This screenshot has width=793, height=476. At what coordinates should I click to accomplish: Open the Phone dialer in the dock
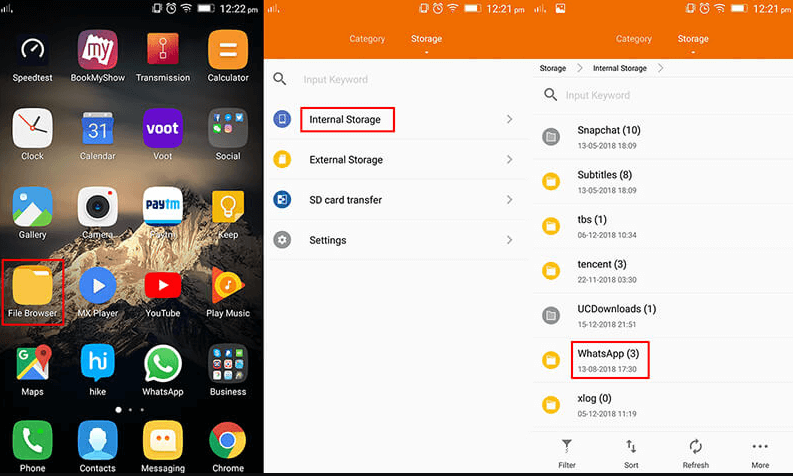click(x=32, y=441)
